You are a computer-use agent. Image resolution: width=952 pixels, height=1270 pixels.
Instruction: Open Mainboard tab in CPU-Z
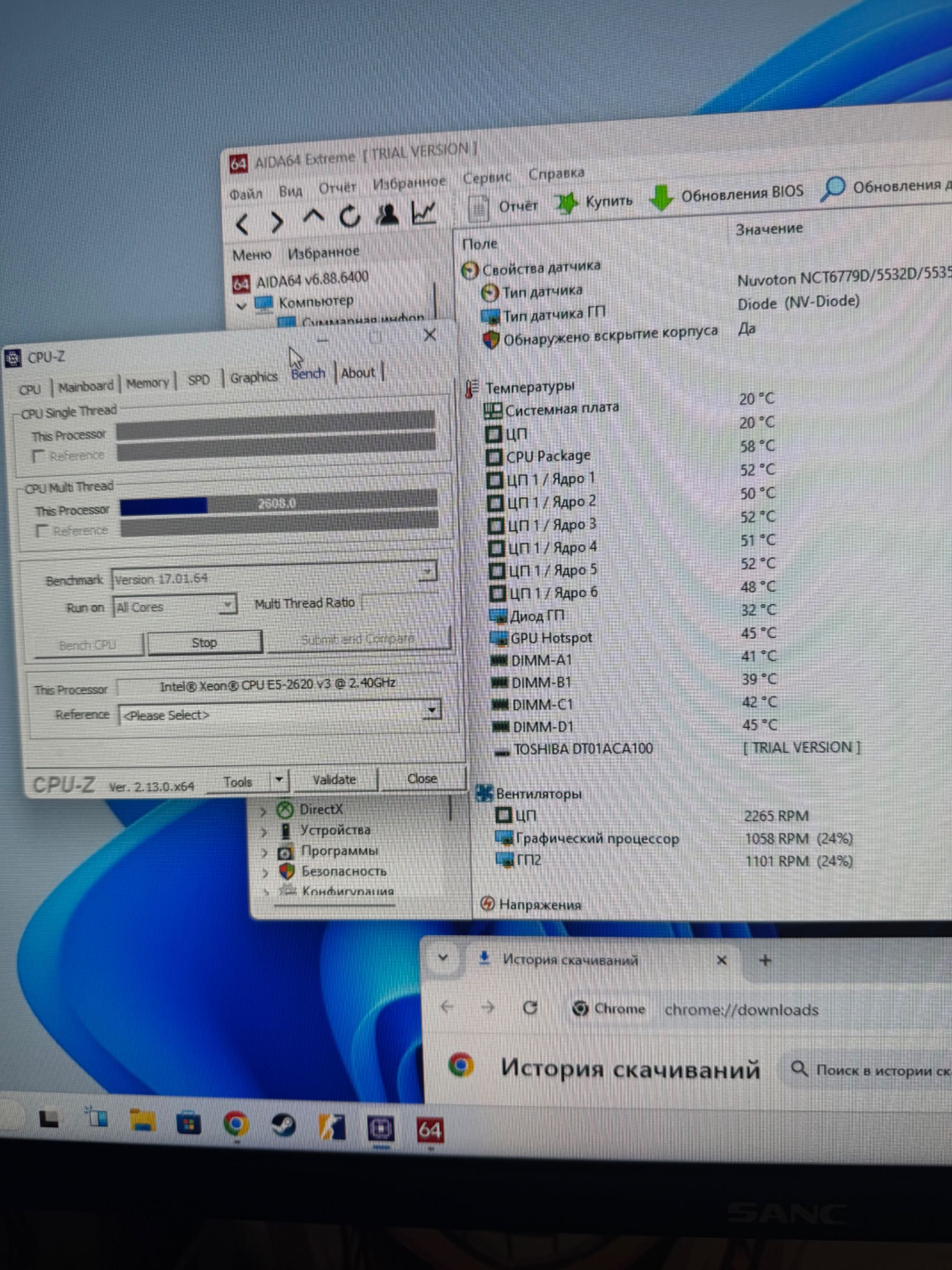pyautogui.click(x=86, y=386)
